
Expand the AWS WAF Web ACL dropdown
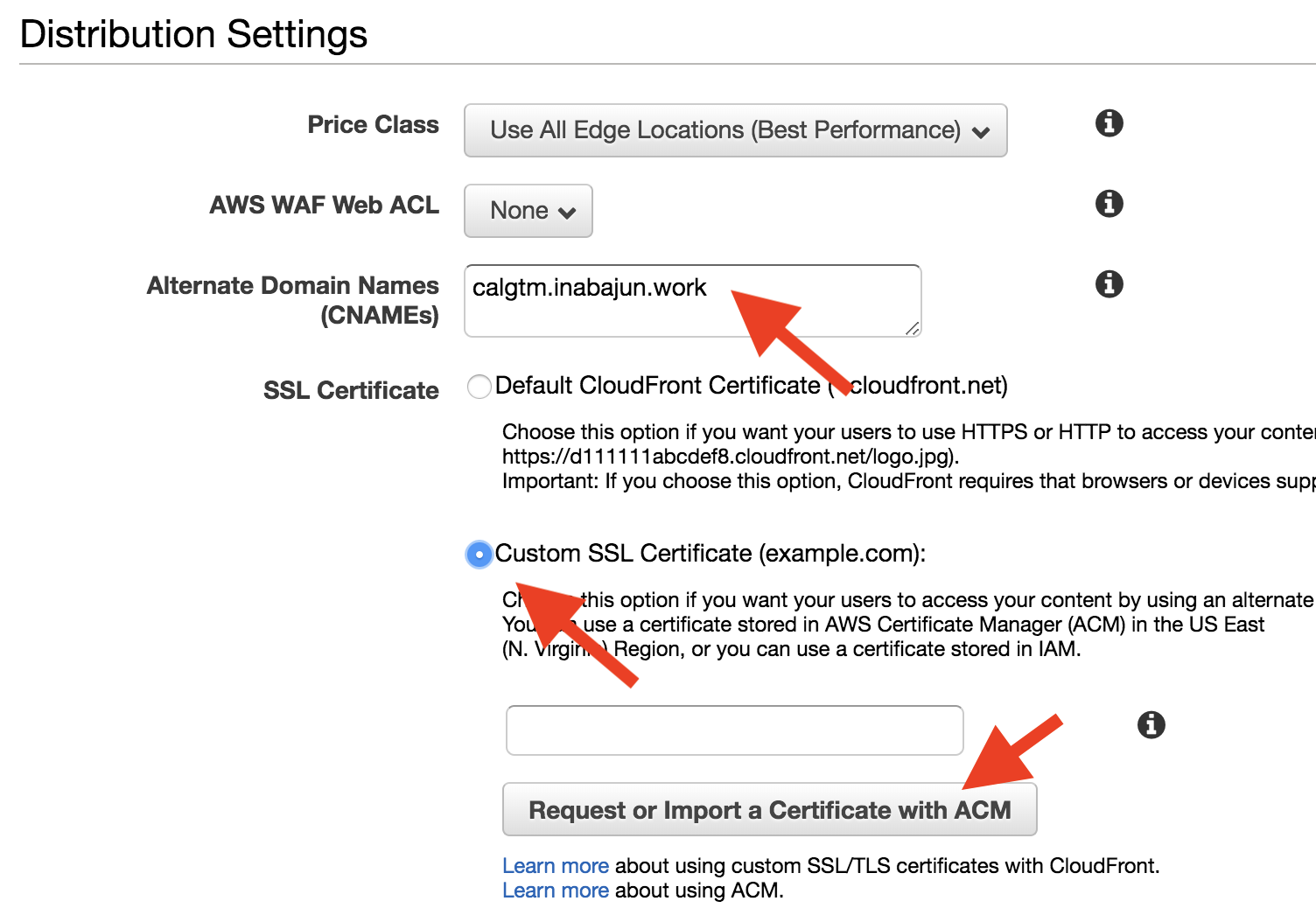tap(528, 211)
